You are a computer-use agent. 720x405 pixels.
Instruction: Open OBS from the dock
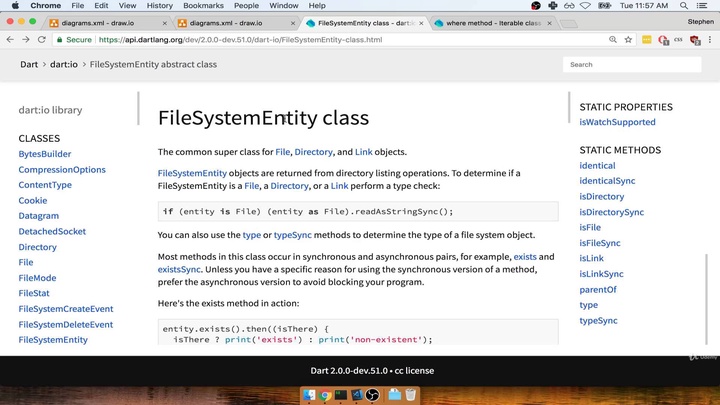point(373,395)
